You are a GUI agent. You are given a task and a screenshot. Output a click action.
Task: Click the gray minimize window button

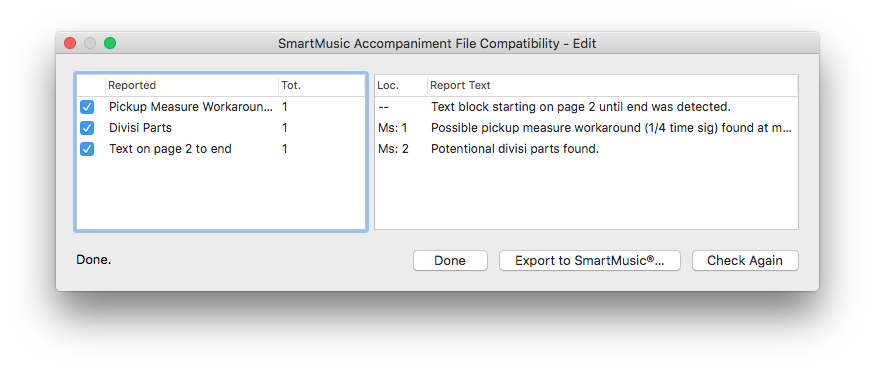coord(90,43)
